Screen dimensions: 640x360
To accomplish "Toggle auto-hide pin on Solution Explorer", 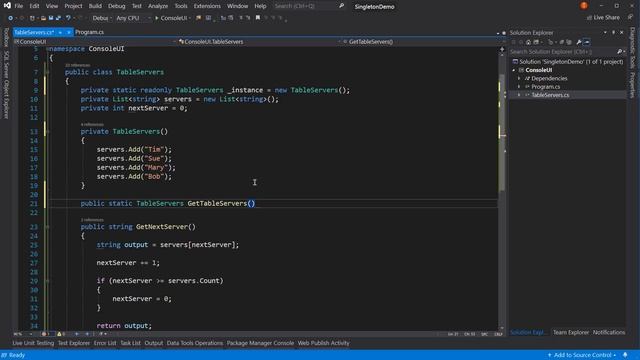I will click(x=613, y=32).
